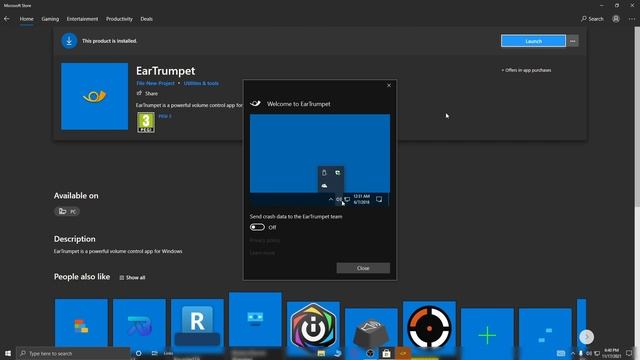This screenshot has width=640, height=360.
Task: Show next apps with carousel arrow
Action: pos(587,337)
